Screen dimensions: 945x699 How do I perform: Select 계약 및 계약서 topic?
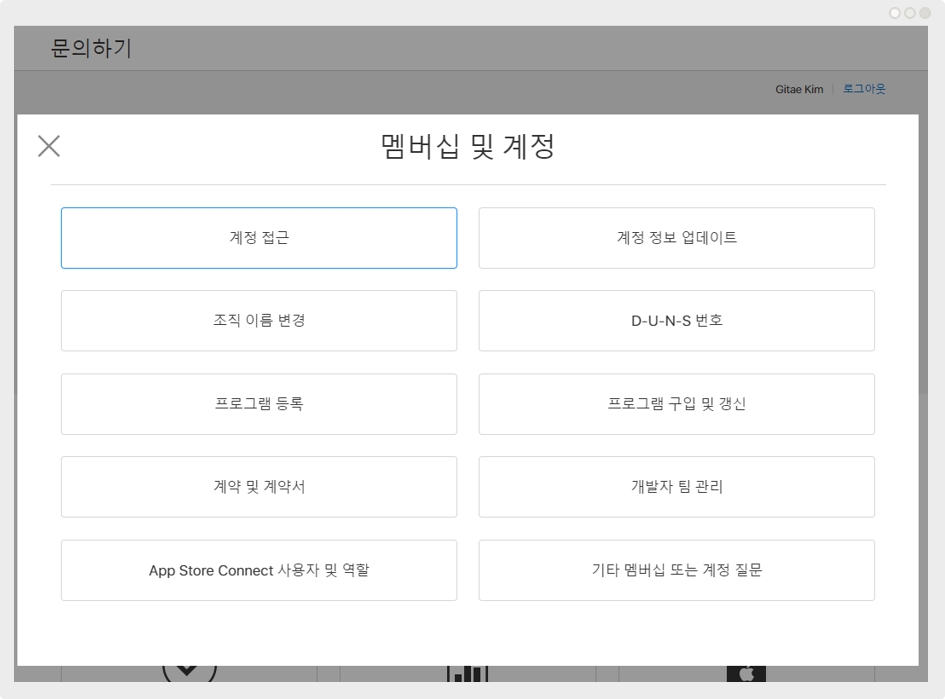coord(259,487)
